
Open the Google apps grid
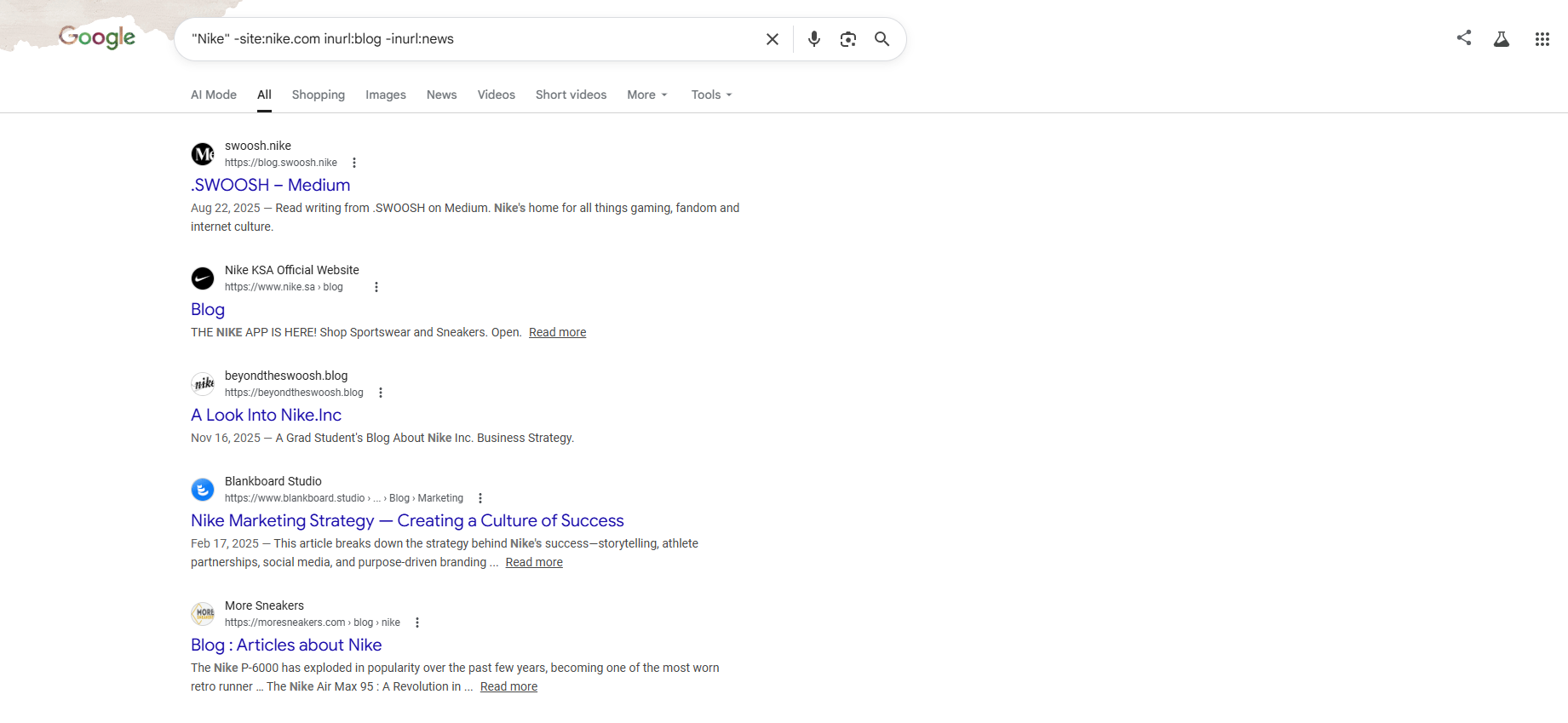pyautogui.click(x=1542, y=39)
